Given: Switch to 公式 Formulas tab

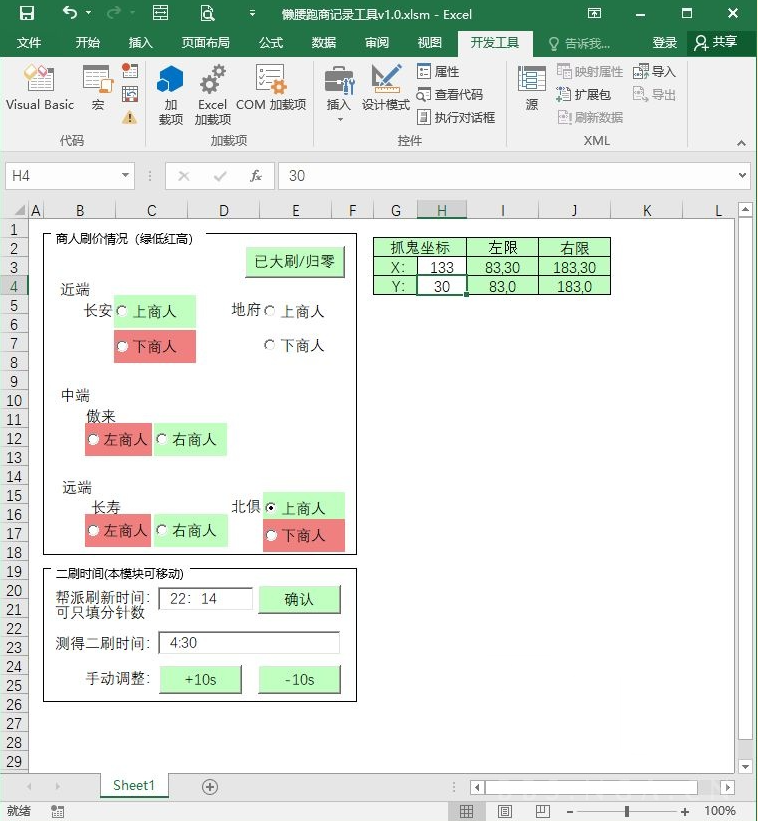Looking at the screenshot, I should (271, 43).
